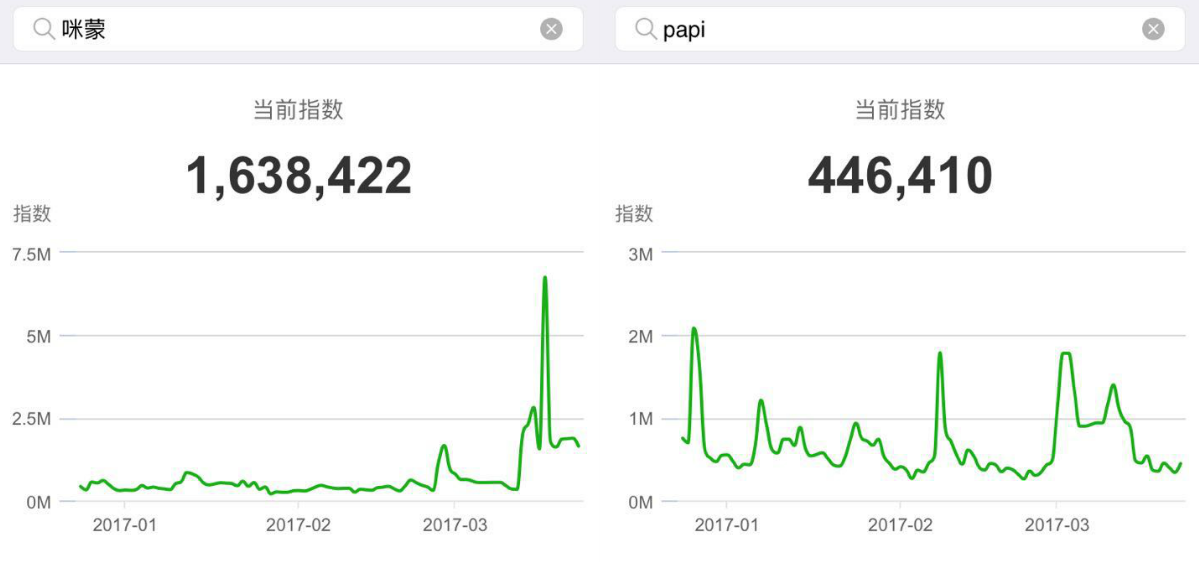
Task: Clear the 咪蒙 search field
Action: [x=551, y=29]
